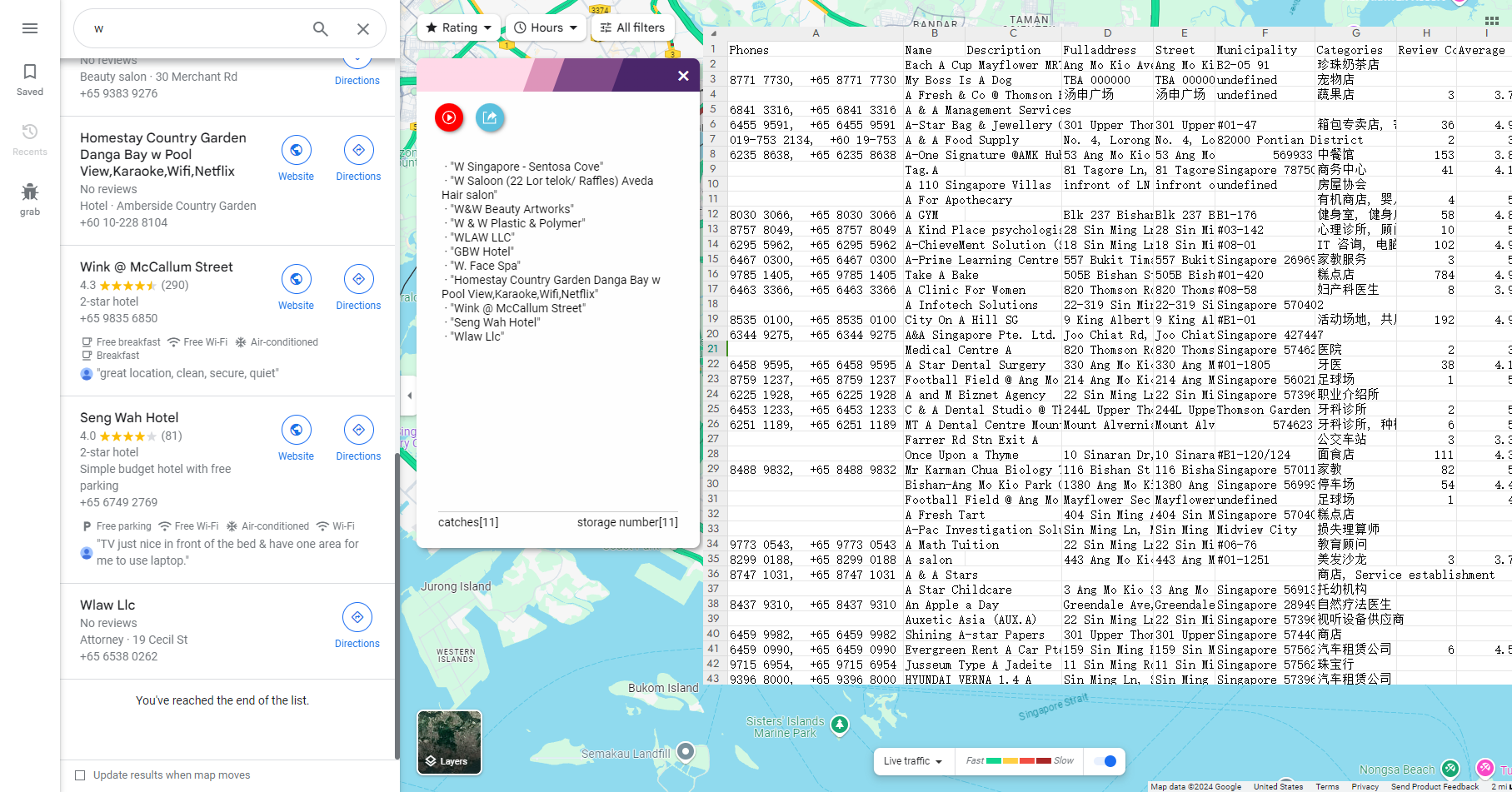Open Homestay Country Garden listing title

click(163, 154)
